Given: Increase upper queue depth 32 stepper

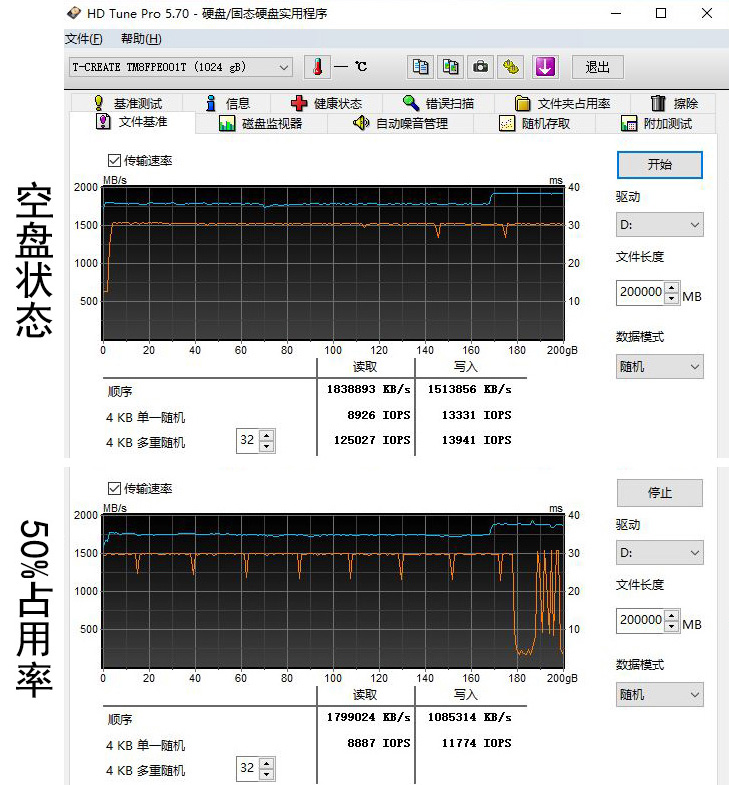Looking at the screenshot, I should tap(267, 436).
